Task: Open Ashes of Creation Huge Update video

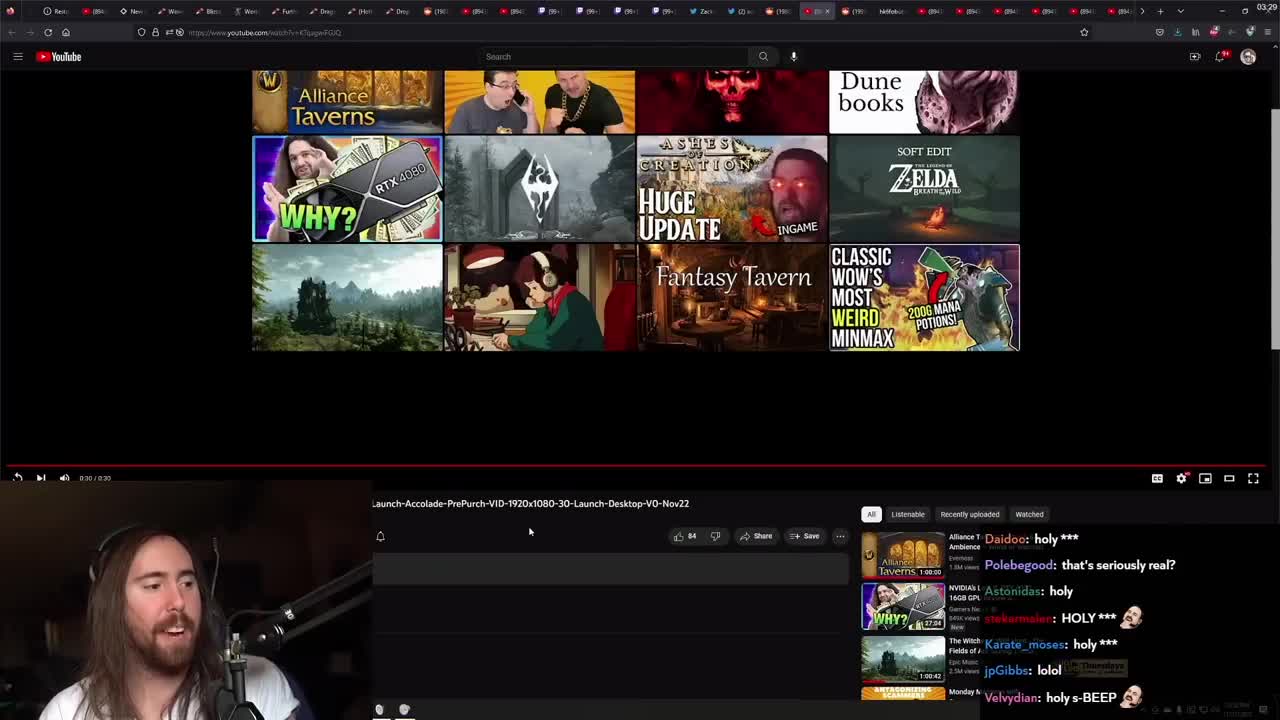Action: (x=732, y=189)
